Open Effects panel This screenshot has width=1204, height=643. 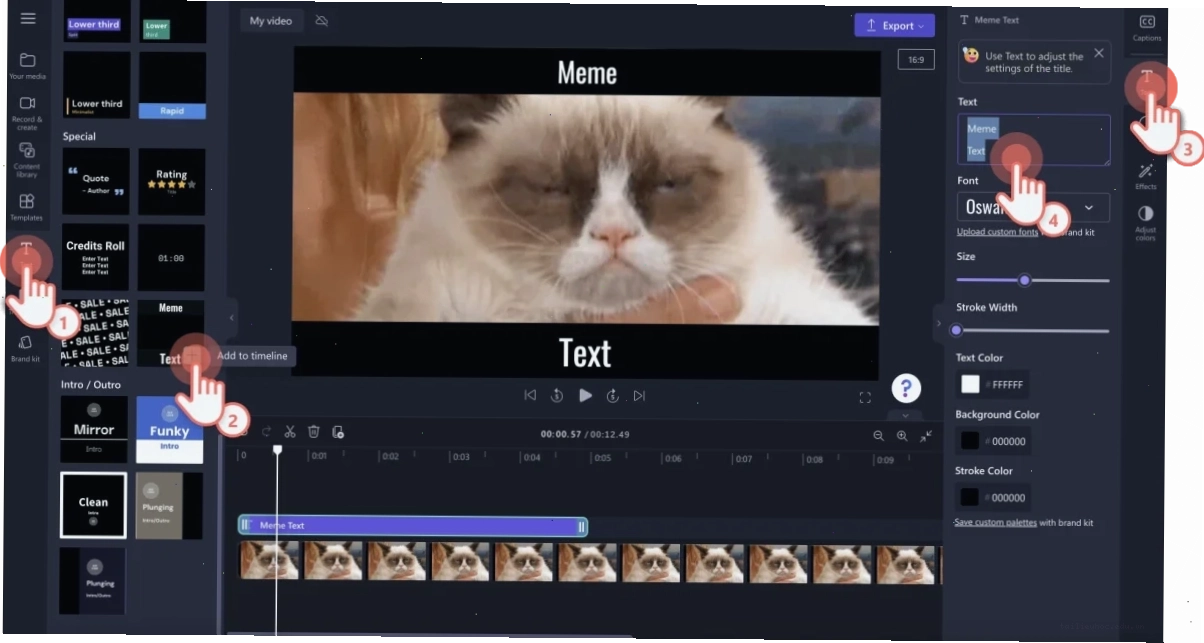[1146, 176]
